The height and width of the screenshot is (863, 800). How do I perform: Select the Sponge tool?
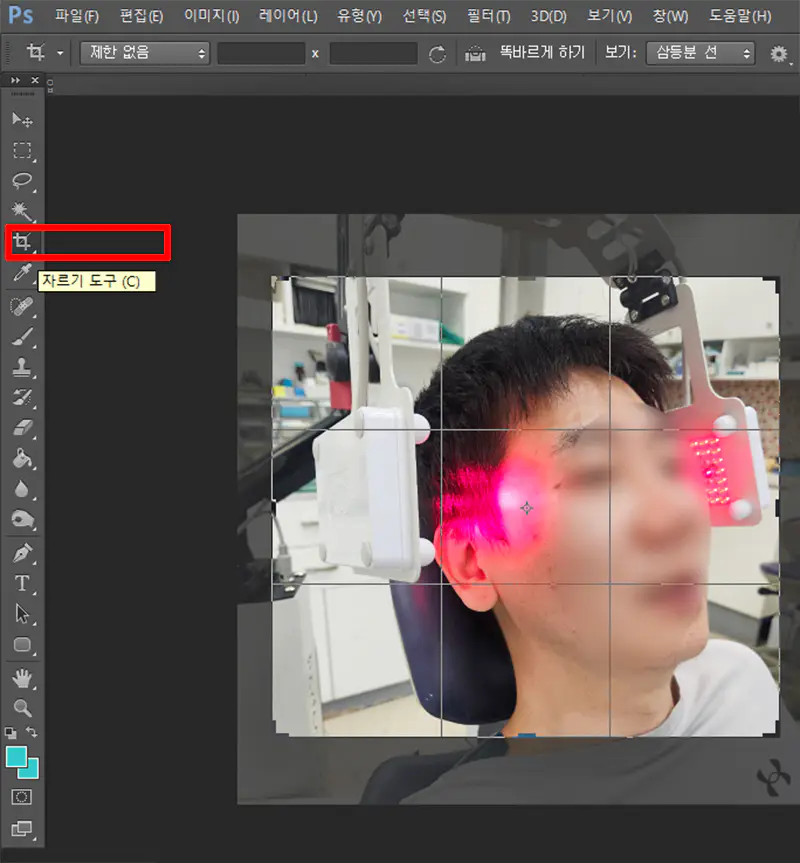(x=22, y=519)
